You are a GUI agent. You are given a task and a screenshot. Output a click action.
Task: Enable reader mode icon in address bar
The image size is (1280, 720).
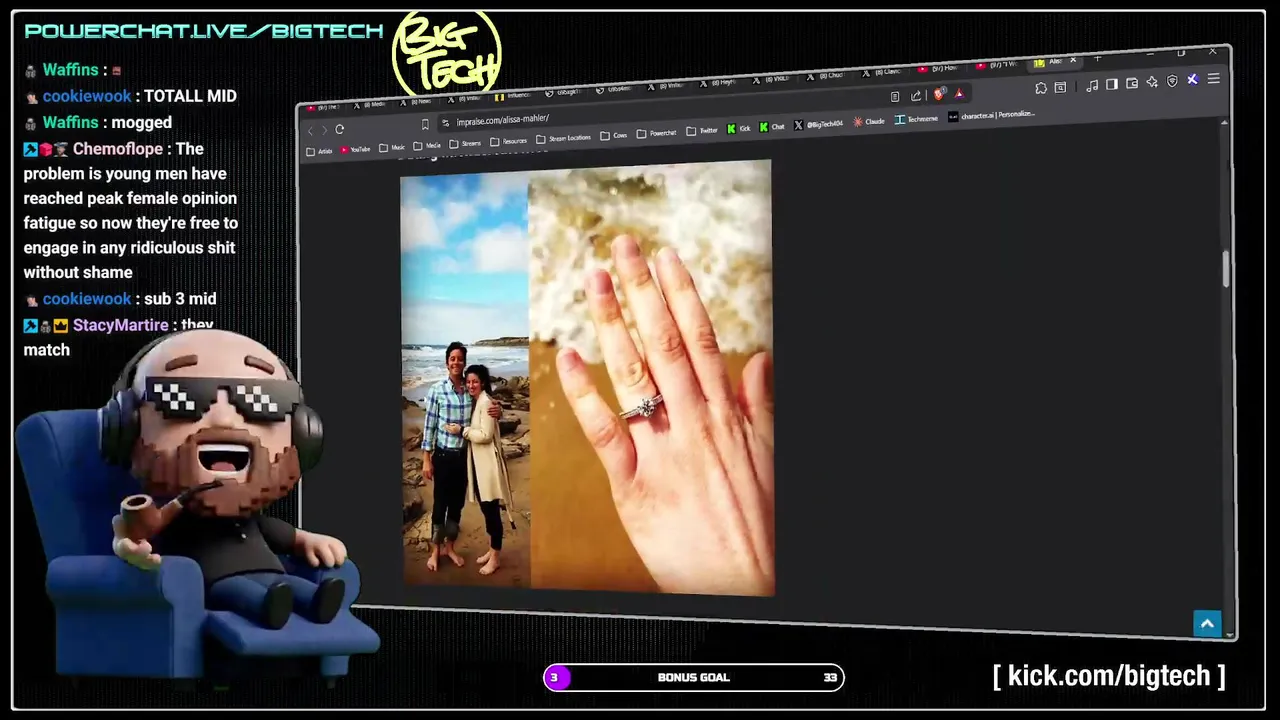click(895, 96)
